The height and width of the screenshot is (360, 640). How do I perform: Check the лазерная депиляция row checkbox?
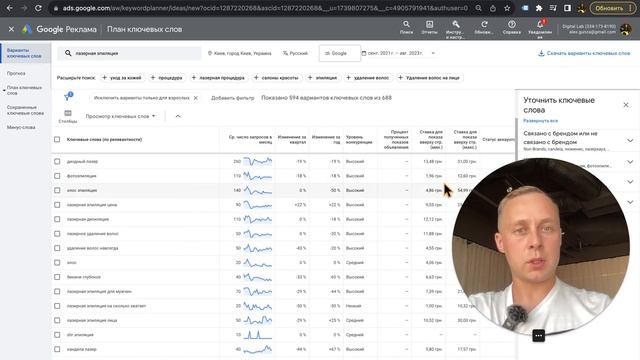pos(57,219)
